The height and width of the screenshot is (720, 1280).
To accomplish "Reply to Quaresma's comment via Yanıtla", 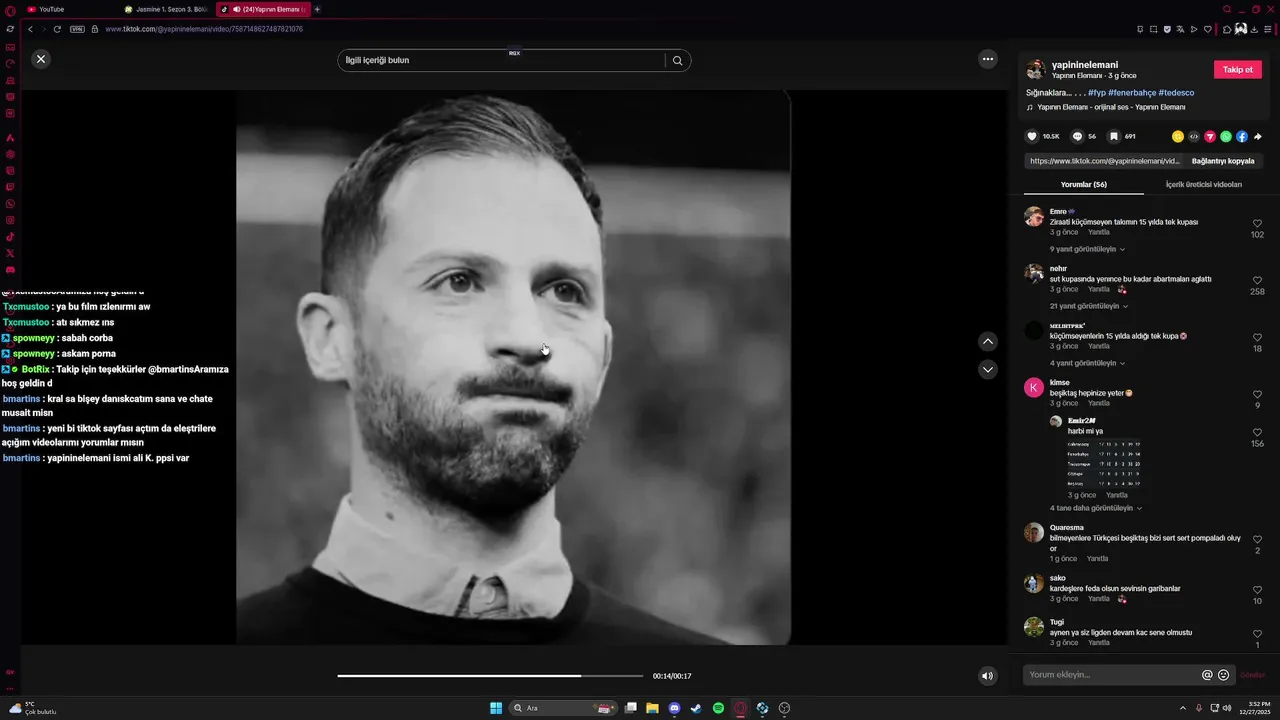I will pyautogui.click(x=1097, y=559).
